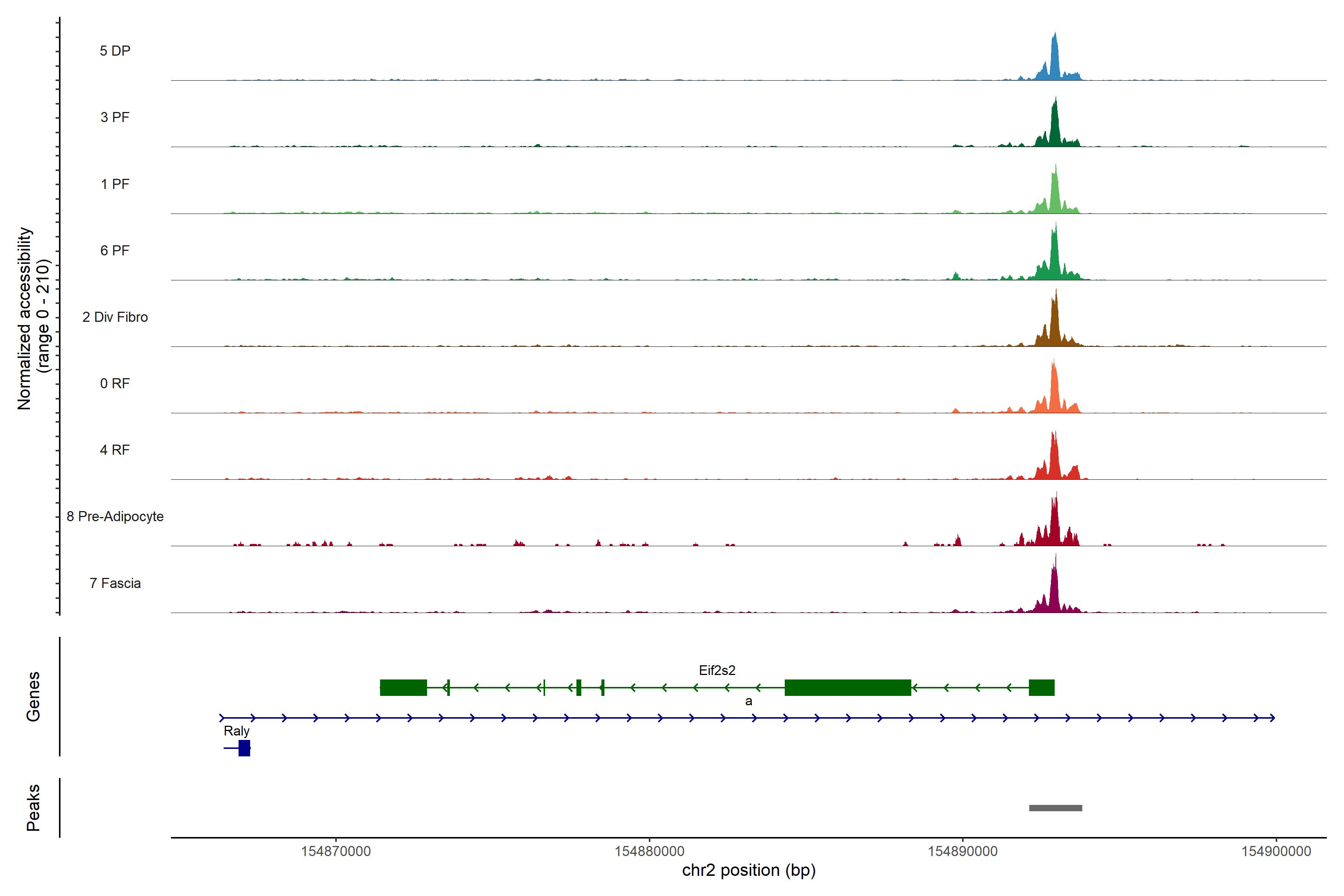This screenshot has width=1344, height=896.
Task: Click the dark red Pre-Adipocyte peak
Action: point(1054,526)
